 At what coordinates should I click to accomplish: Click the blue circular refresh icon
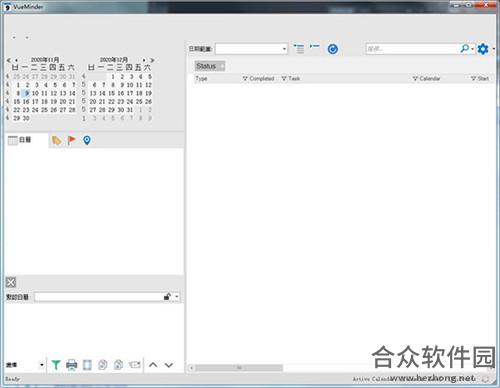coord(332,49)
